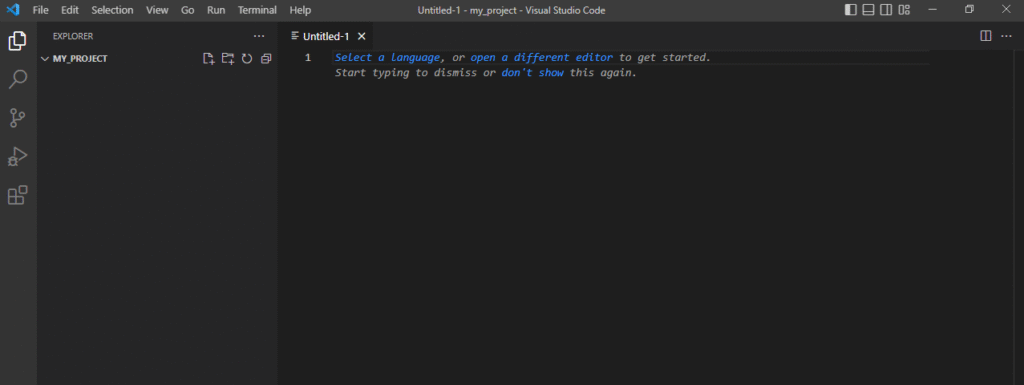
Task: Open the Run and Debug view
Action: click(x=18, y=157)
